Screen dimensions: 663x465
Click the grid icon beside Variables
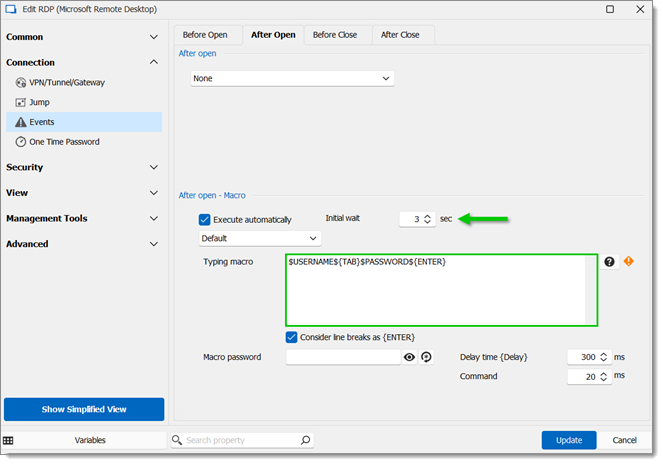(x=8, y=440)
